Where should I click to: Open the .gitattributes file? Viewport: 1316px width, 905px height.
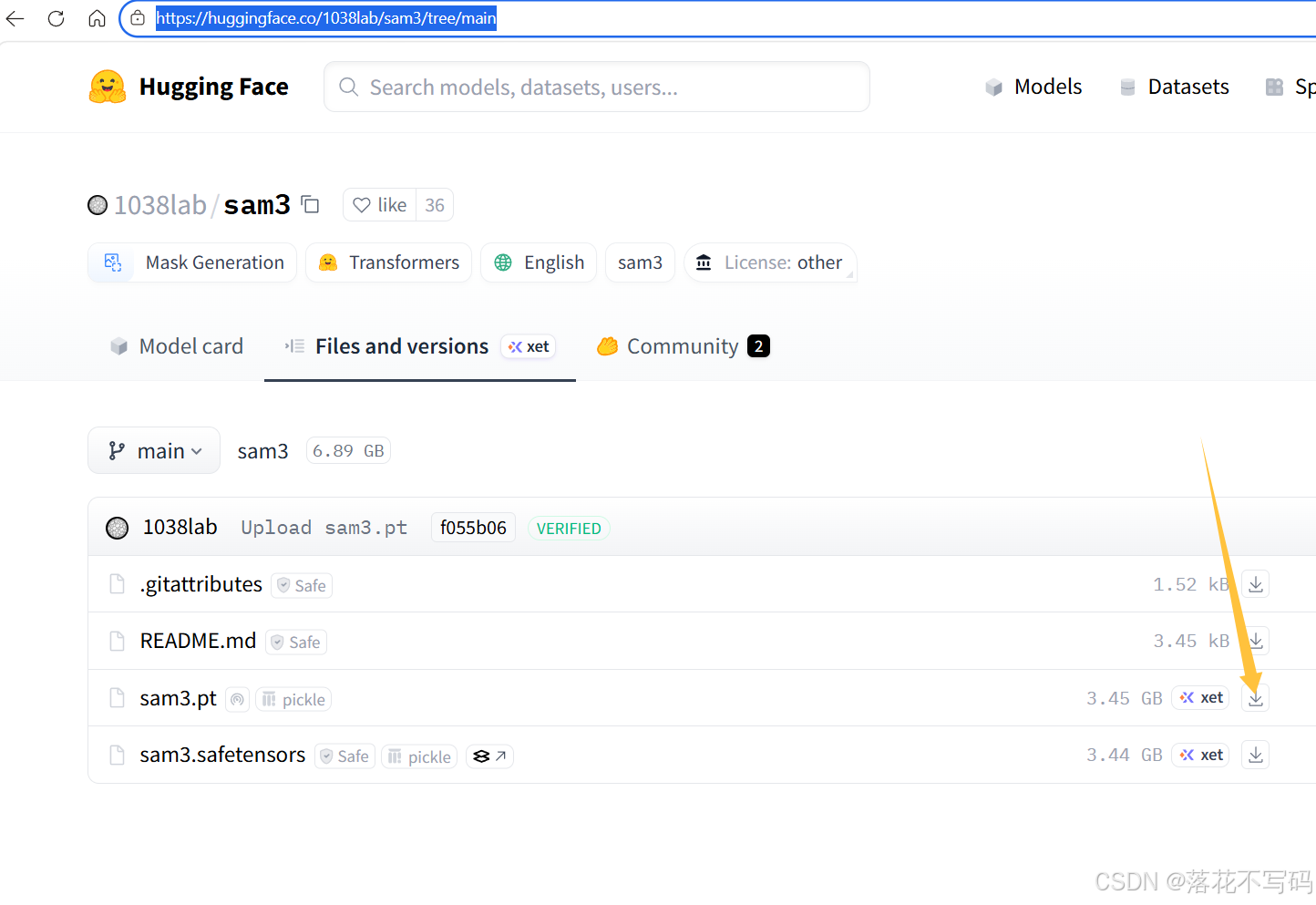201,584
